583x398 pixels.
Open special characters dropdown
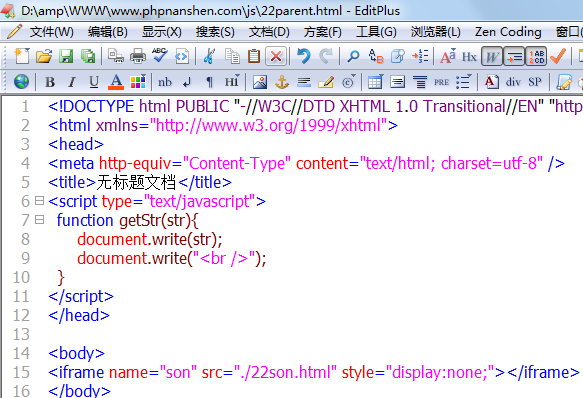[349, 82]
